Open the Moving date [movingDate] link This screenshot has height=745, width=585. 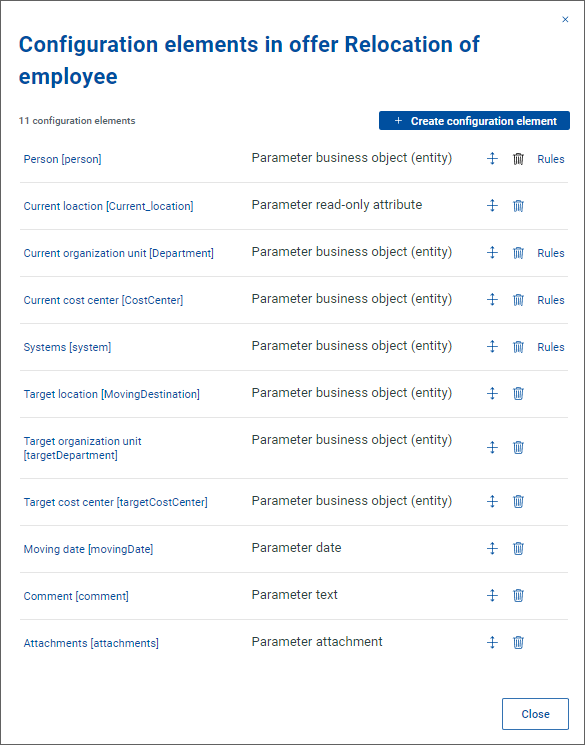coord(88,549)
